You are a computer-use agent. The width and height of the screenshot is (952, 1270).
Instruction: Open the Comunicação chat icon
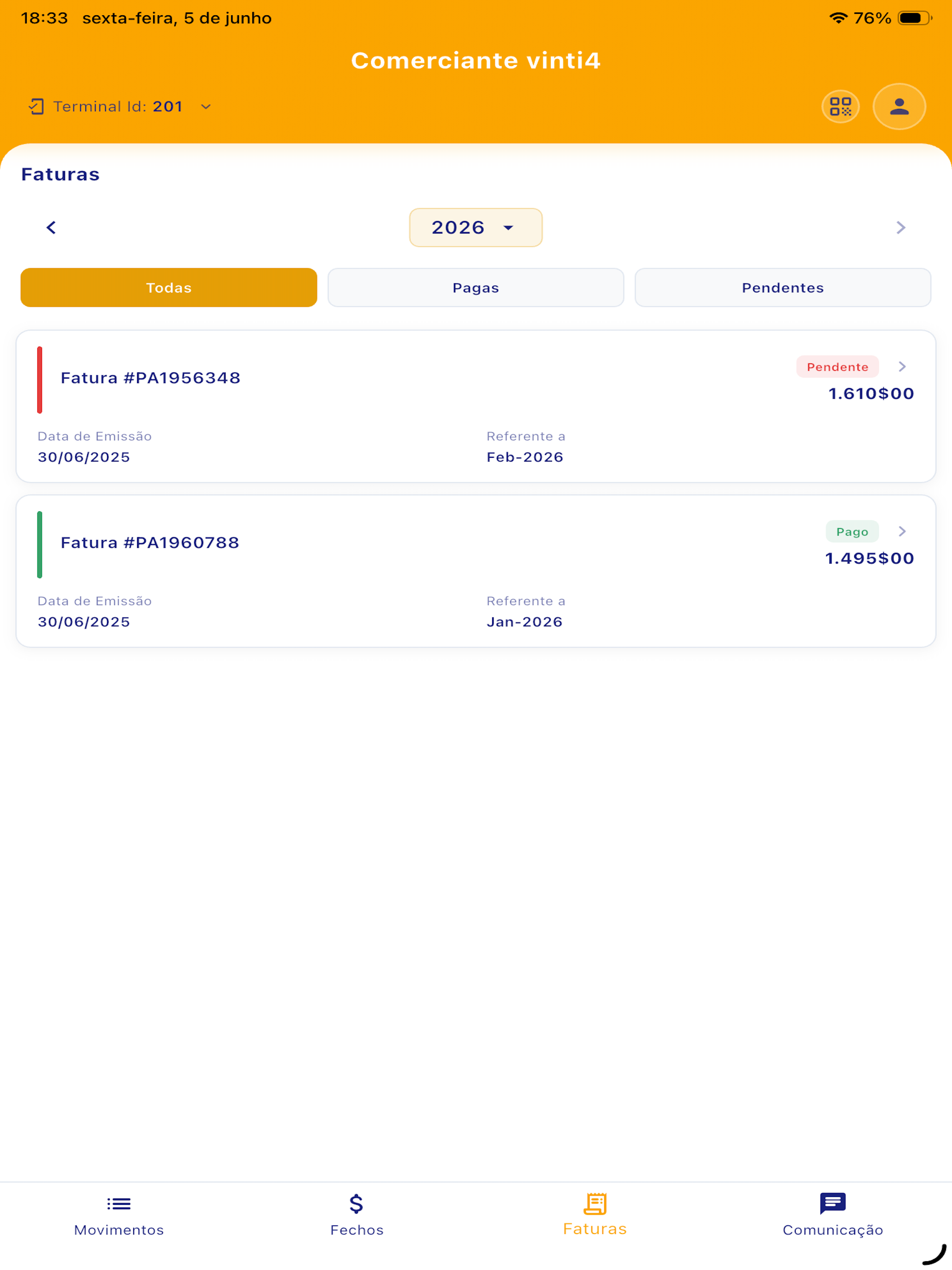(833, 1204)
